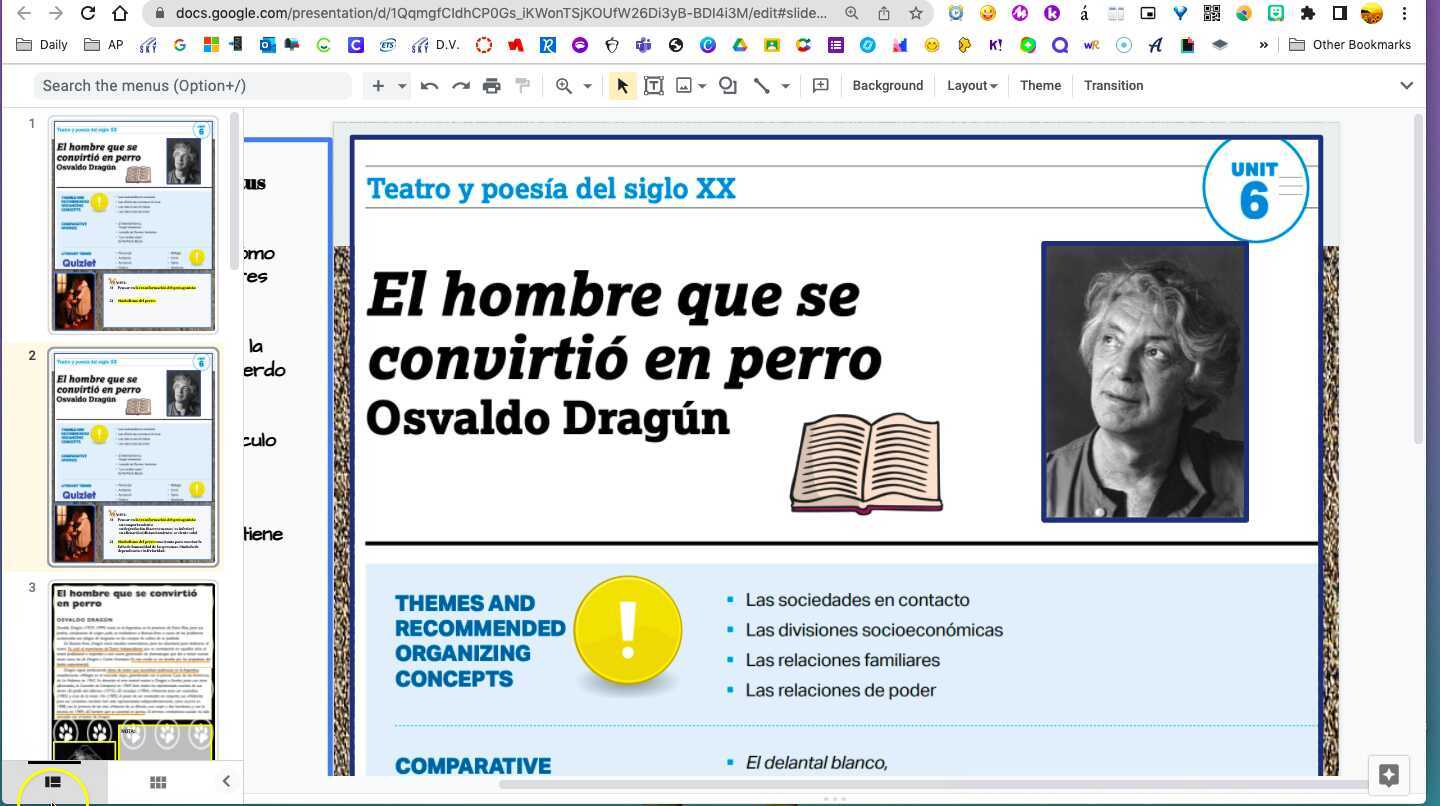Image resolution: width=1440 pixels, height=806 pixels.
Task: Open the Layout dropdown
Action: click(971, 85)
